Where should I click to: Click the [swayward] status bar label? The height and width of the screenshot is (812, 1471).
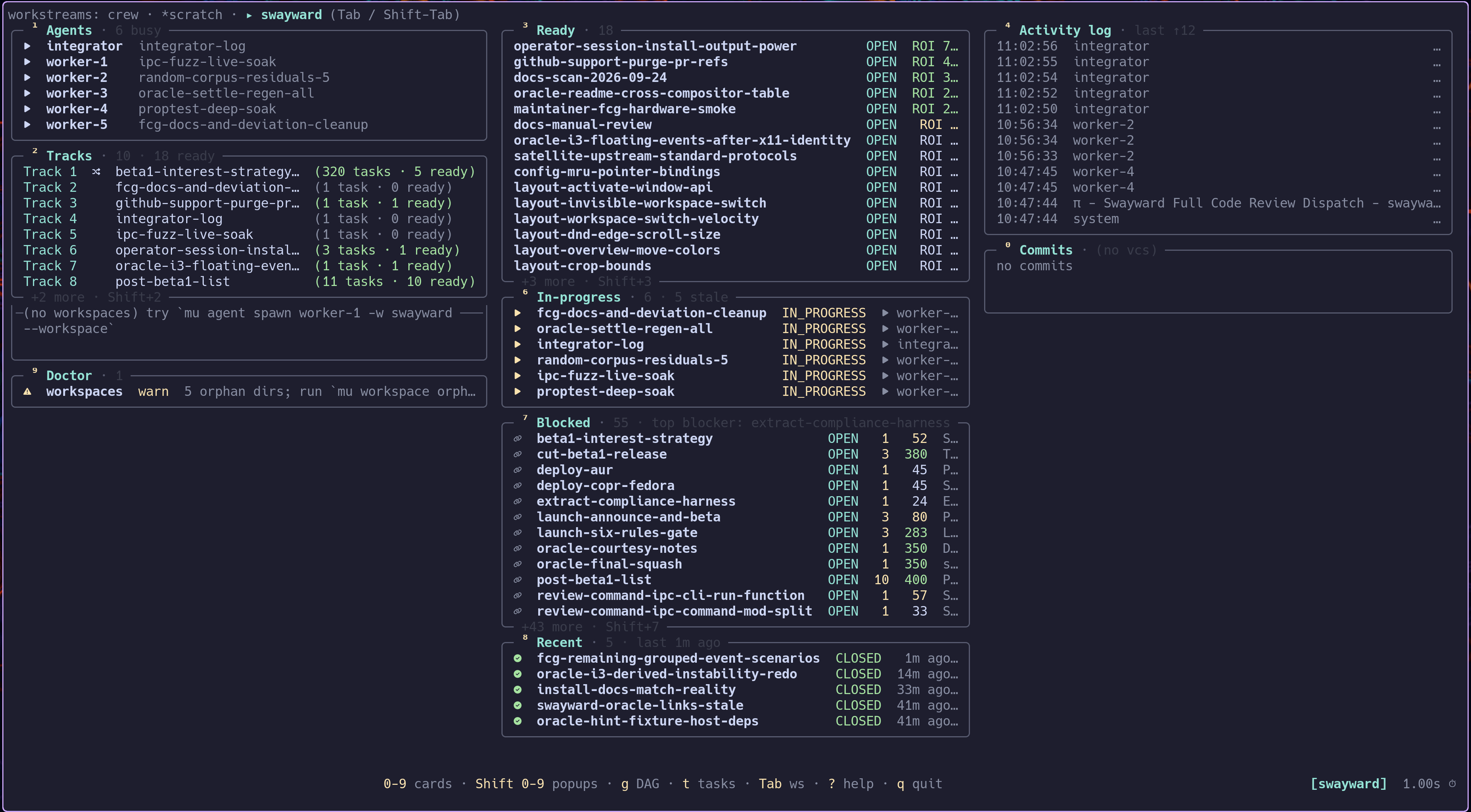pos(1348,784)
